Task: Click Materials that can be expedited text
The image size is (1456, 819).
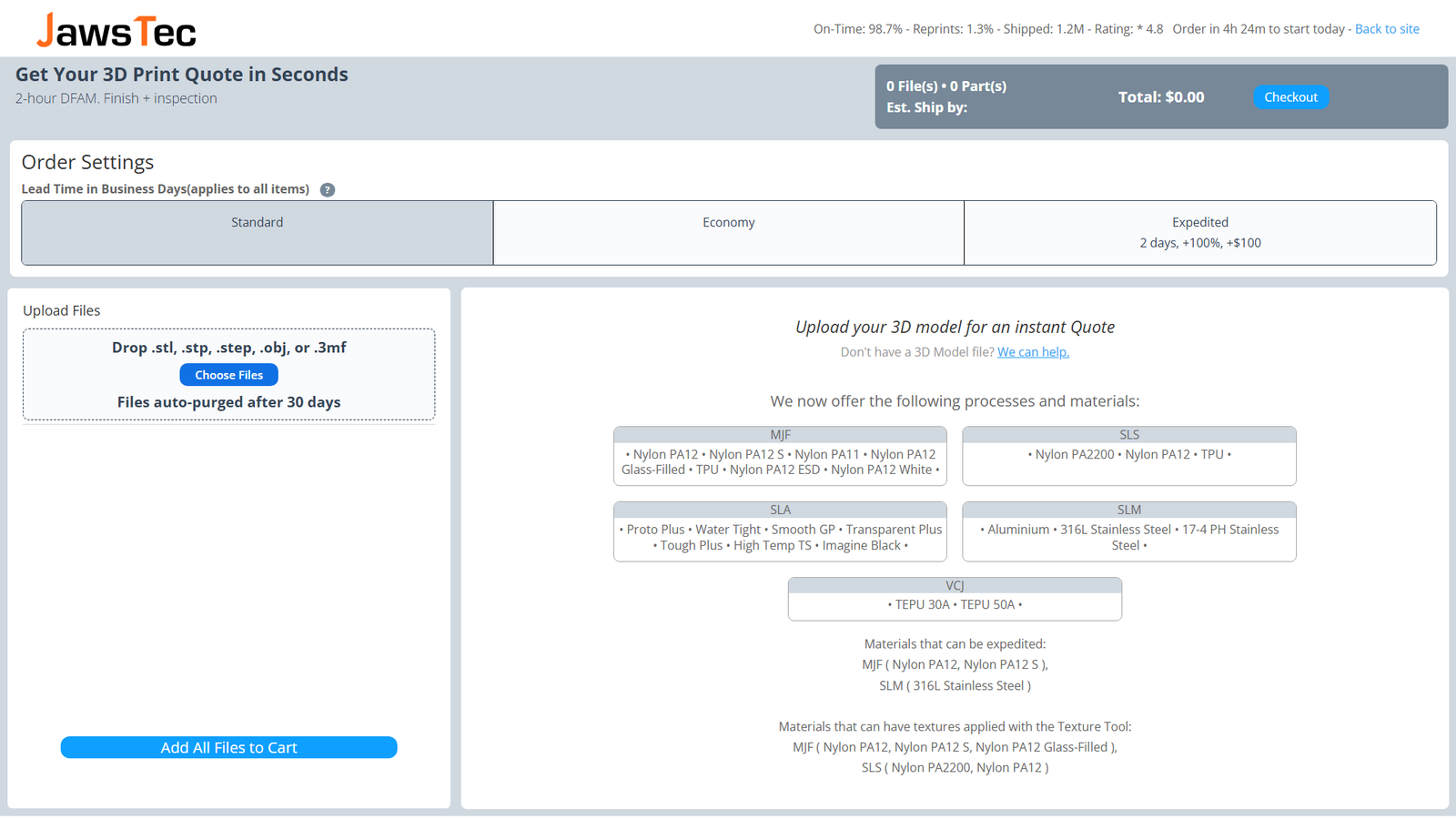Action: tap(955, 644)
